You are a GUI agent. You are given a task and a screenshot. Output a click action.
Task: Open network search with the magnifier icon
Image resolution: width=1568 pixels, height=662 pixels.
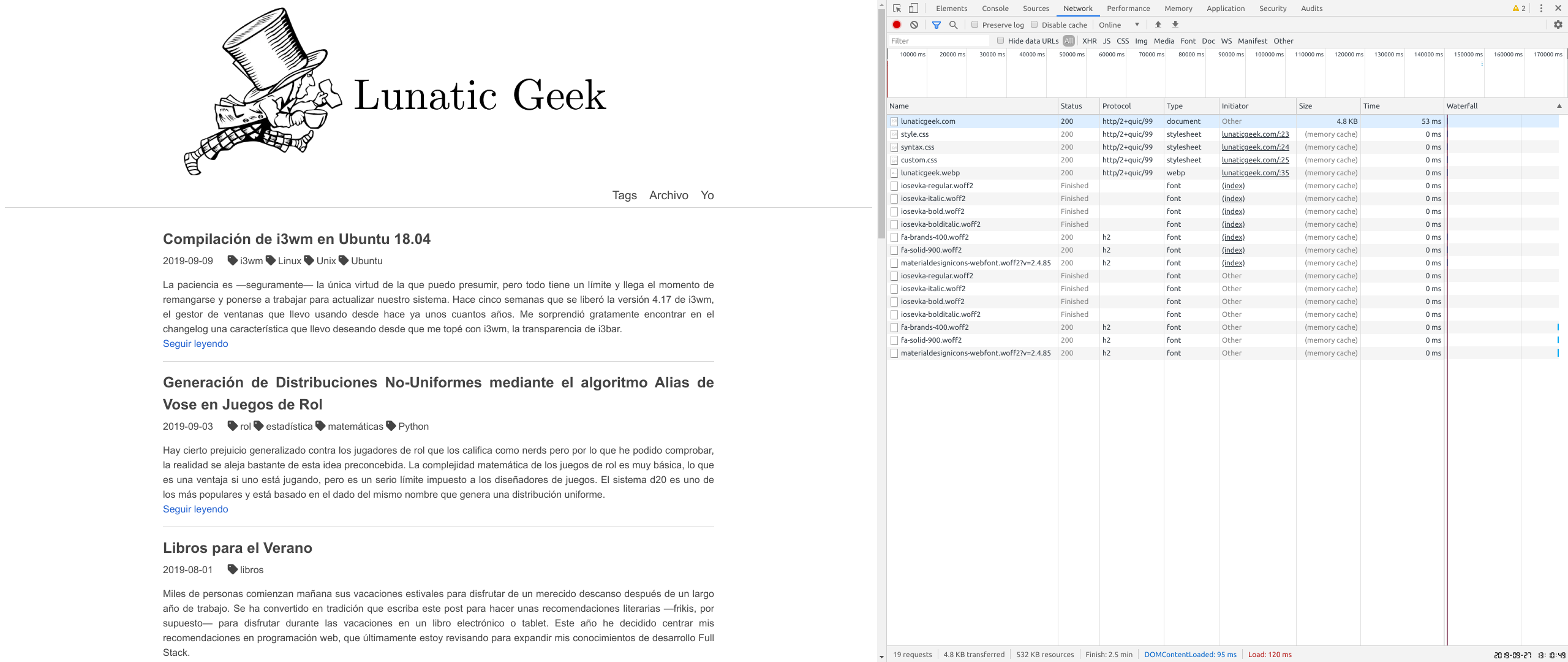pos(953,25)
